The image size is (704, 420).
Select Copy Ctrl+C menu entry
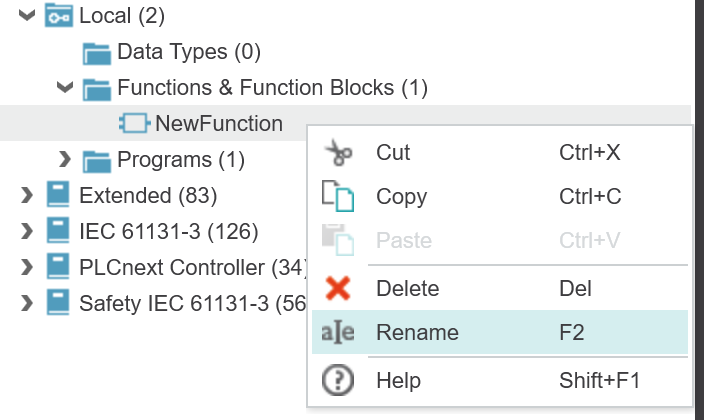coord(500,196)
